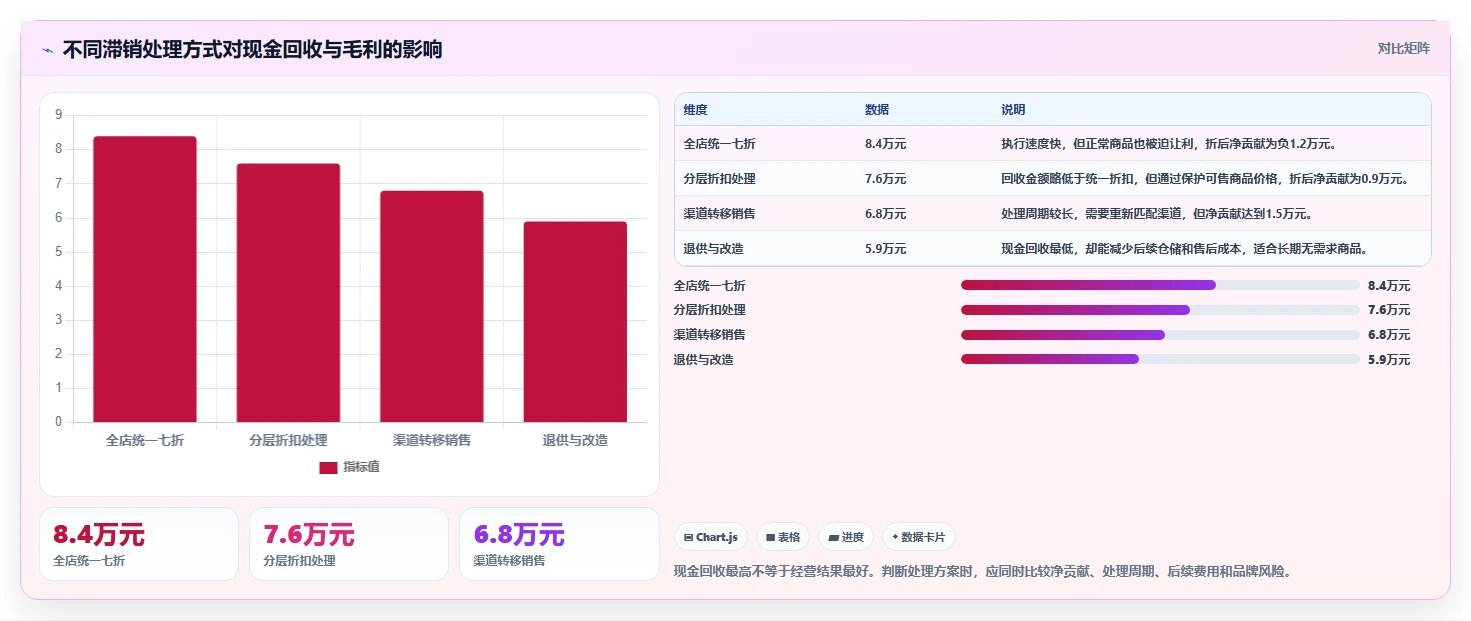Click the y-axis value 9 on the chart
Screen dimensions: 1471x621
(58, 115)
